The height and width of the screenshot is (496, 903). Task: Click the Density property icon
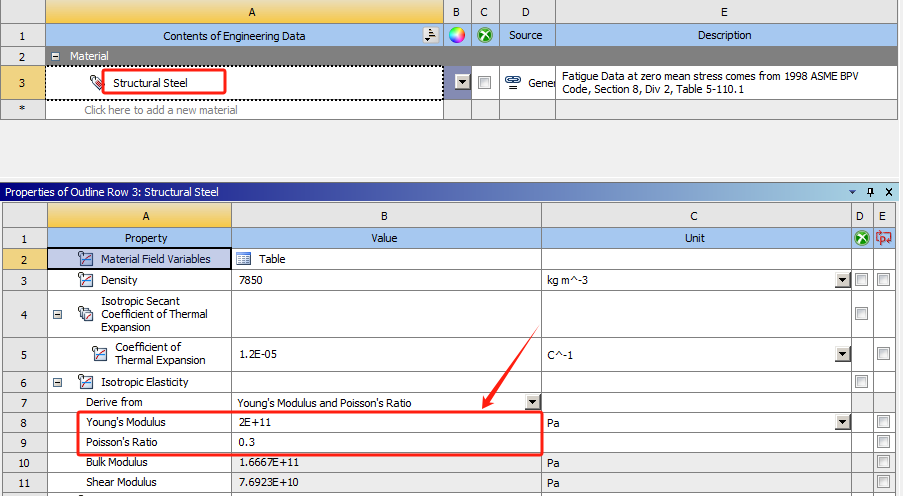85,279
